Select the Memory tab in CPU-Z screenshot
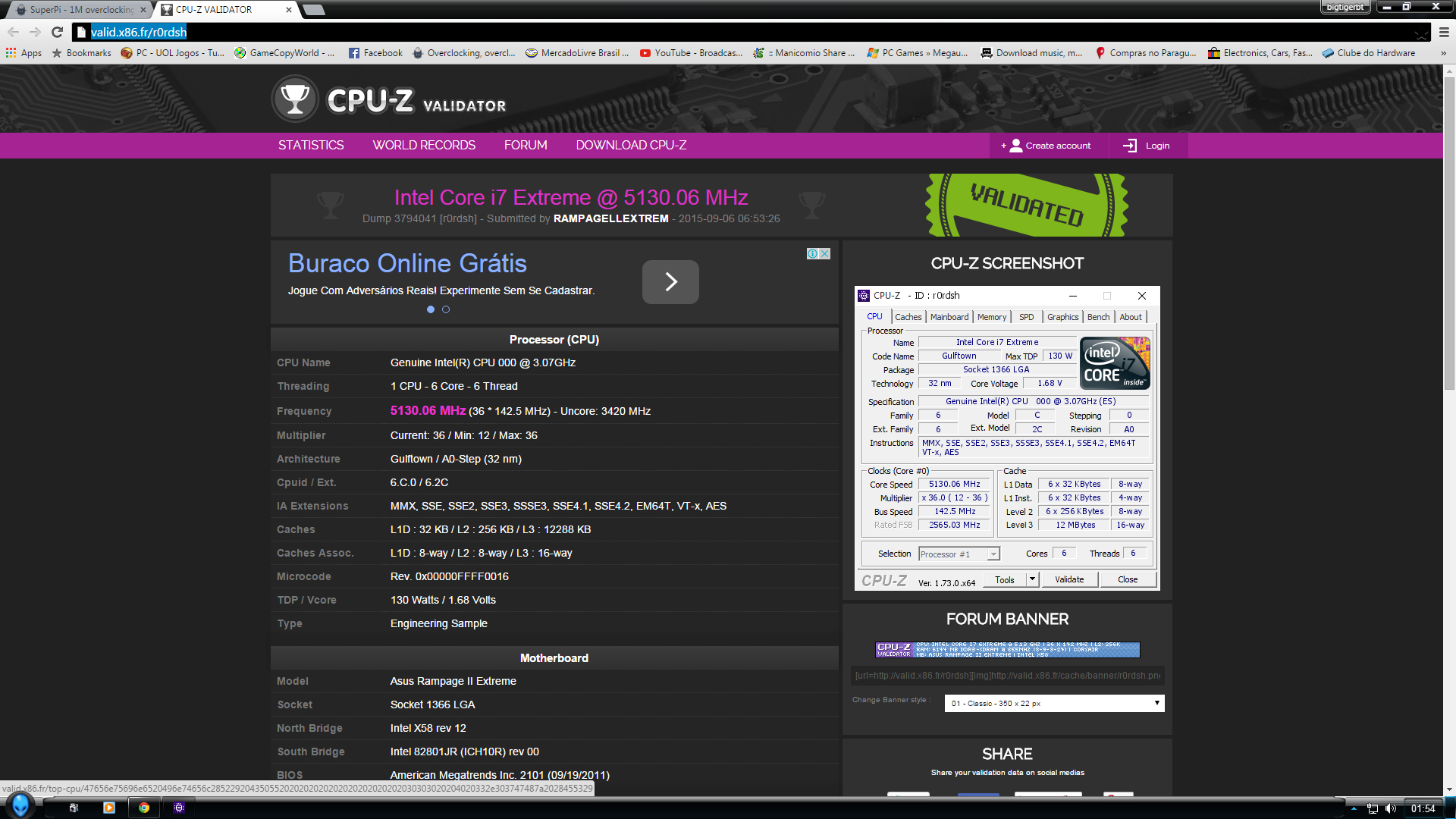 tap(992, 317)
